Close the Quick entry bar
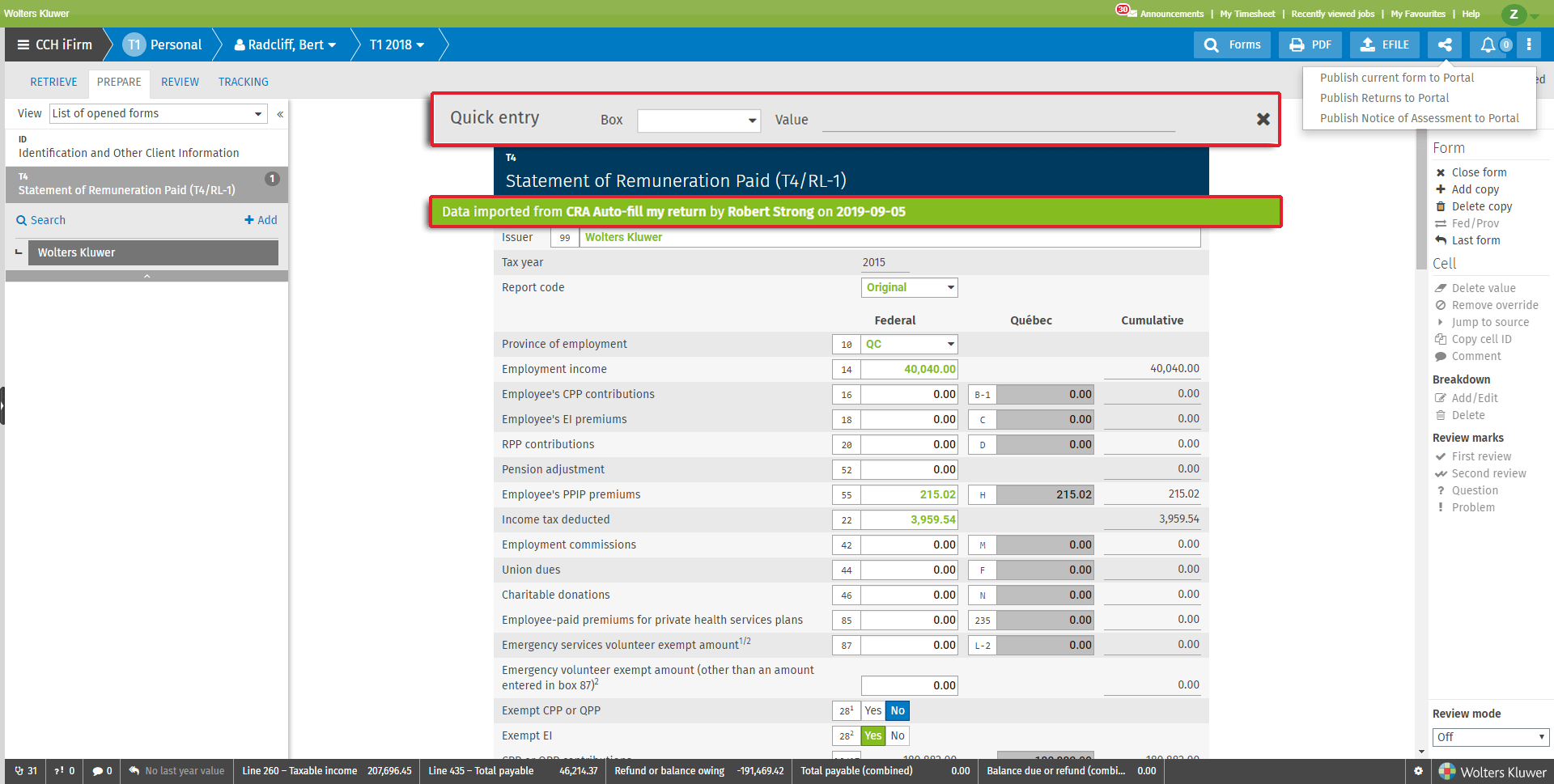Image resolution: width=1554 pixels, height=784 pixels. click(x=1263, y=119)
